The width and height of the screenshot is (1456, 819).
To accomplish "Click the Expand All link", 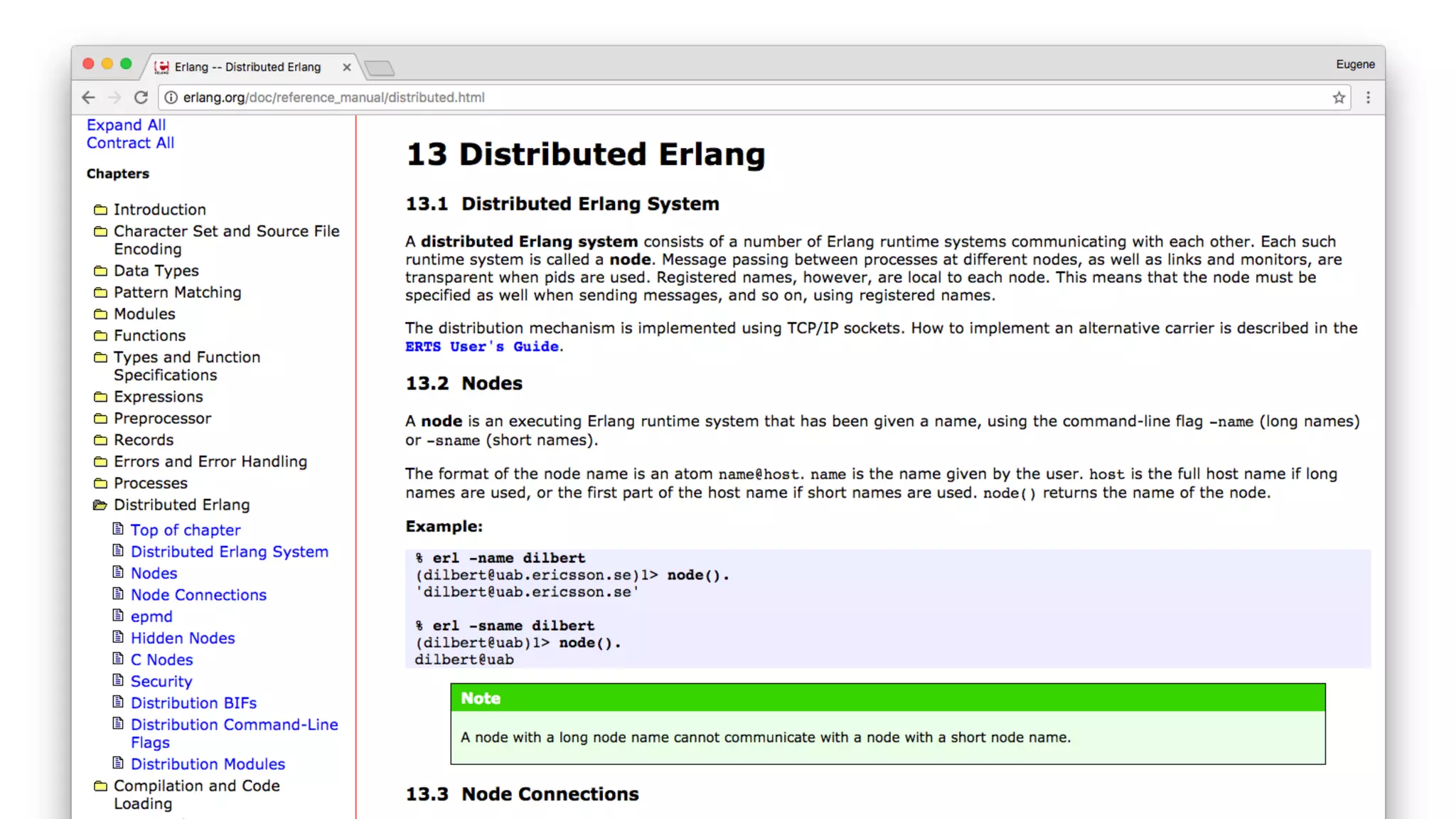I will [126, 125].
